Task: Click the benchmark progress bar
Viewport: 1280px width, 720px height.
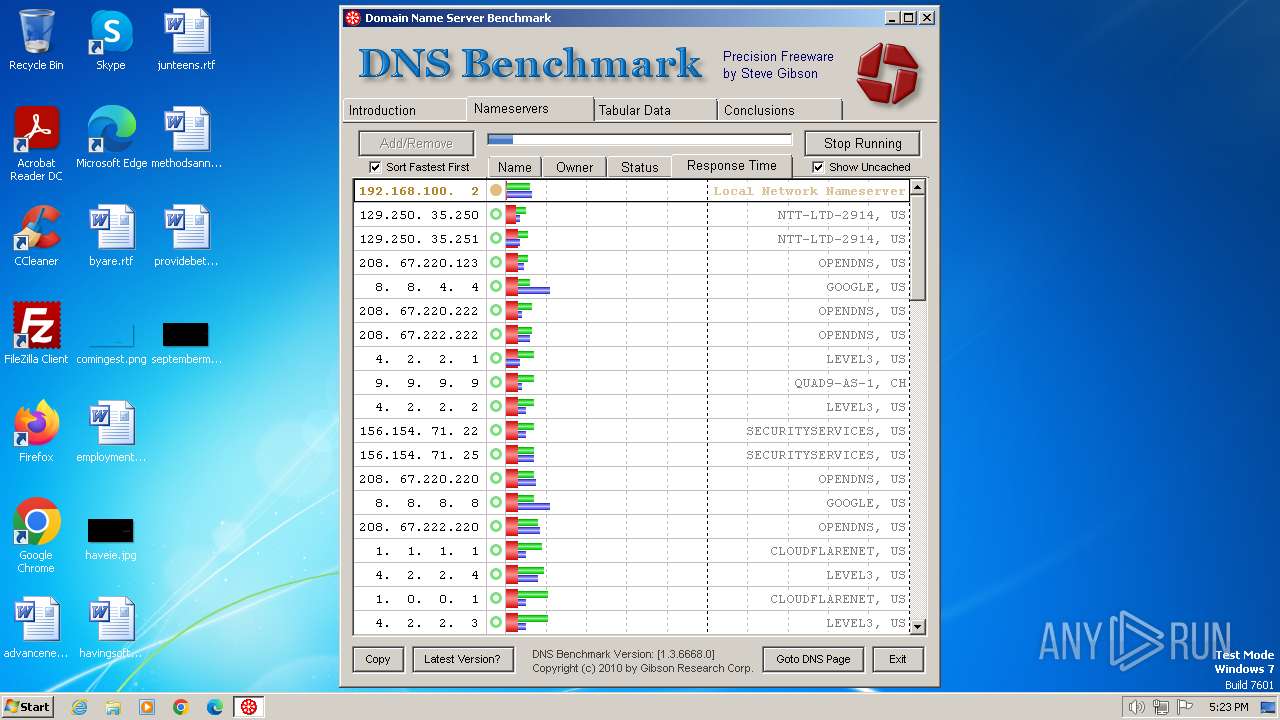Action: [640, 140]
